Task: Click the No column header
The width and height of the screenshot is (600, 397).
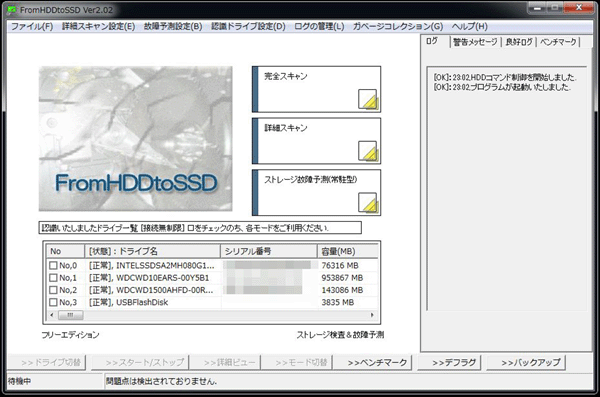Action: pos(65,252)
